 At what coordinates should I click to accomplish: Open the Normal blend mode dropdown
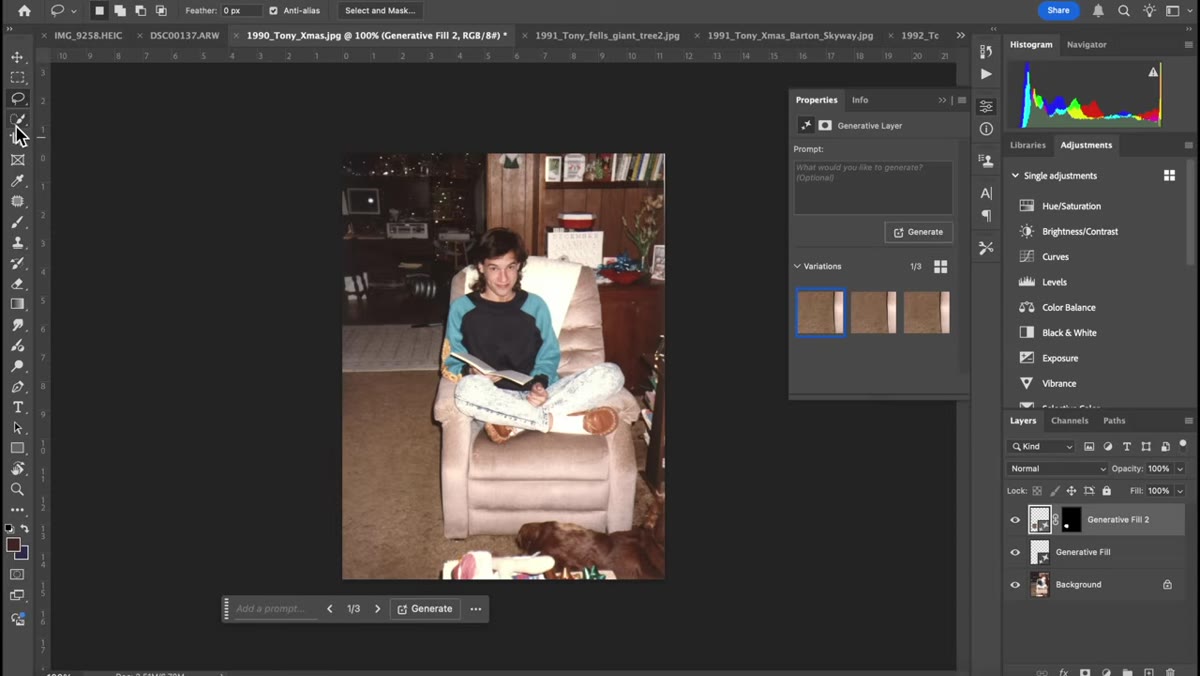point(1058,468)
